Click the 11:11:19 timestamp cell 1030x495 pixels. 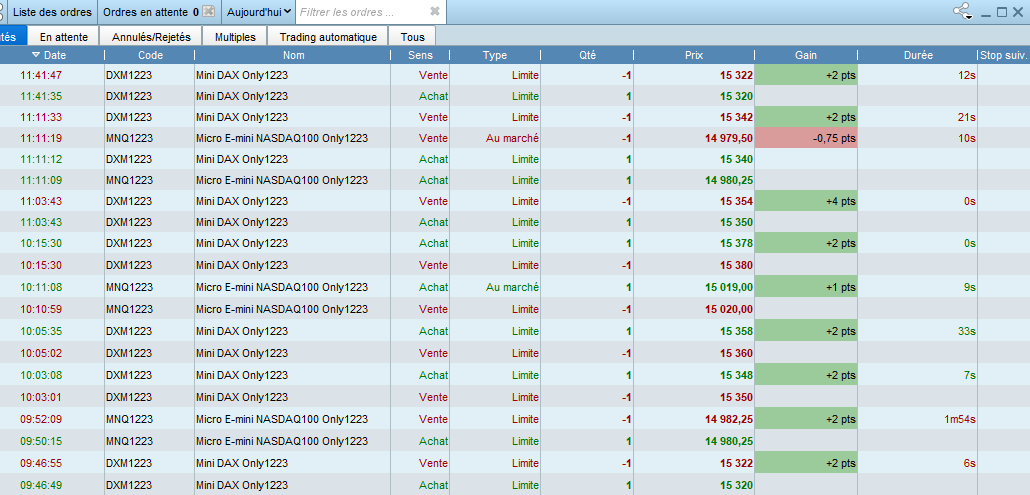(x=41, y=138)
